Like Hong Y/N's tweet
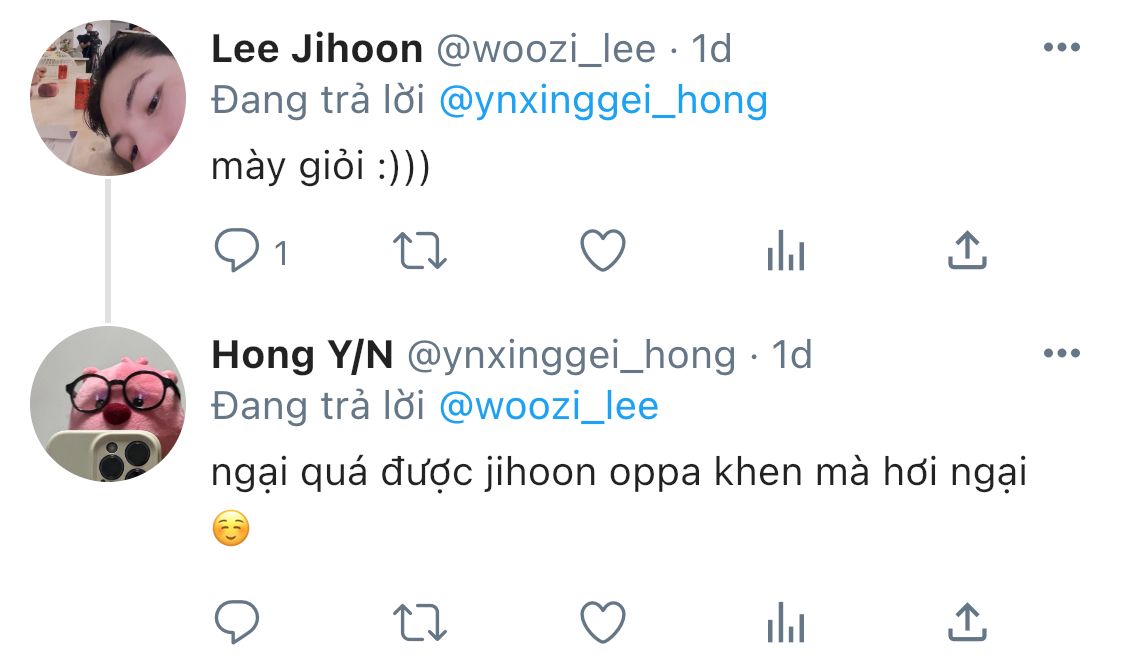The image size is (1125, 664). coord(603,622)
